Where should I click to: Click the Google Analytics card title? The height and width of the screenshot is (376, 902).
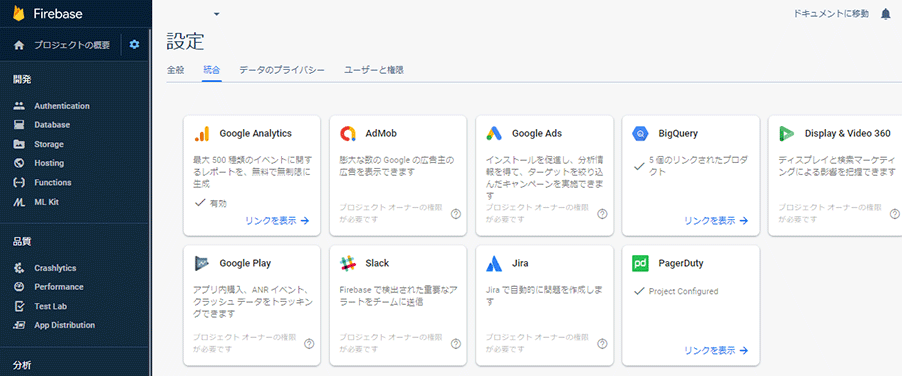point(255,133)
